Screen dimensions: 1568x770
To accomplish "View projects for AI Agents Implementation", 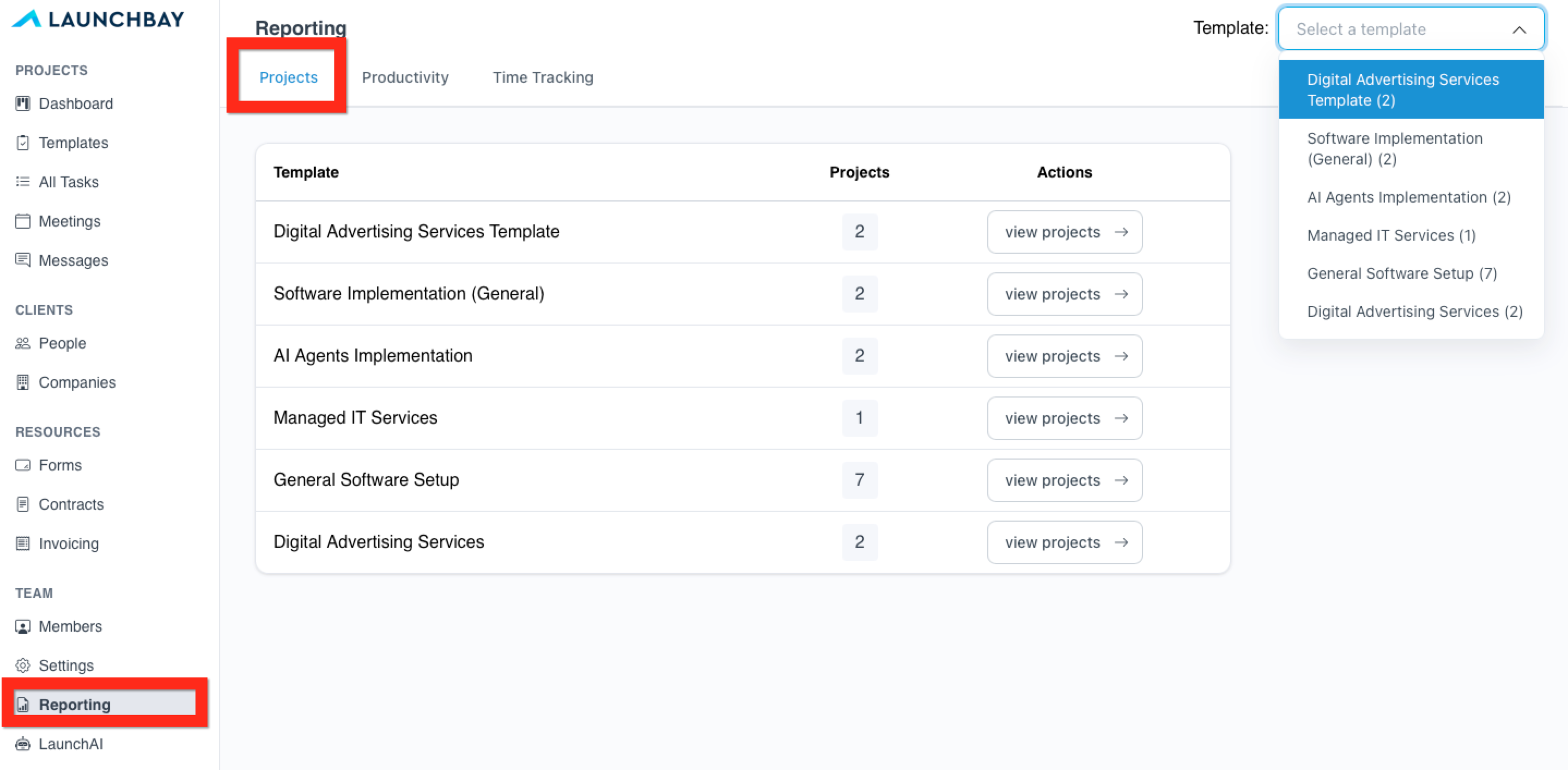I will pos(1065,357).
